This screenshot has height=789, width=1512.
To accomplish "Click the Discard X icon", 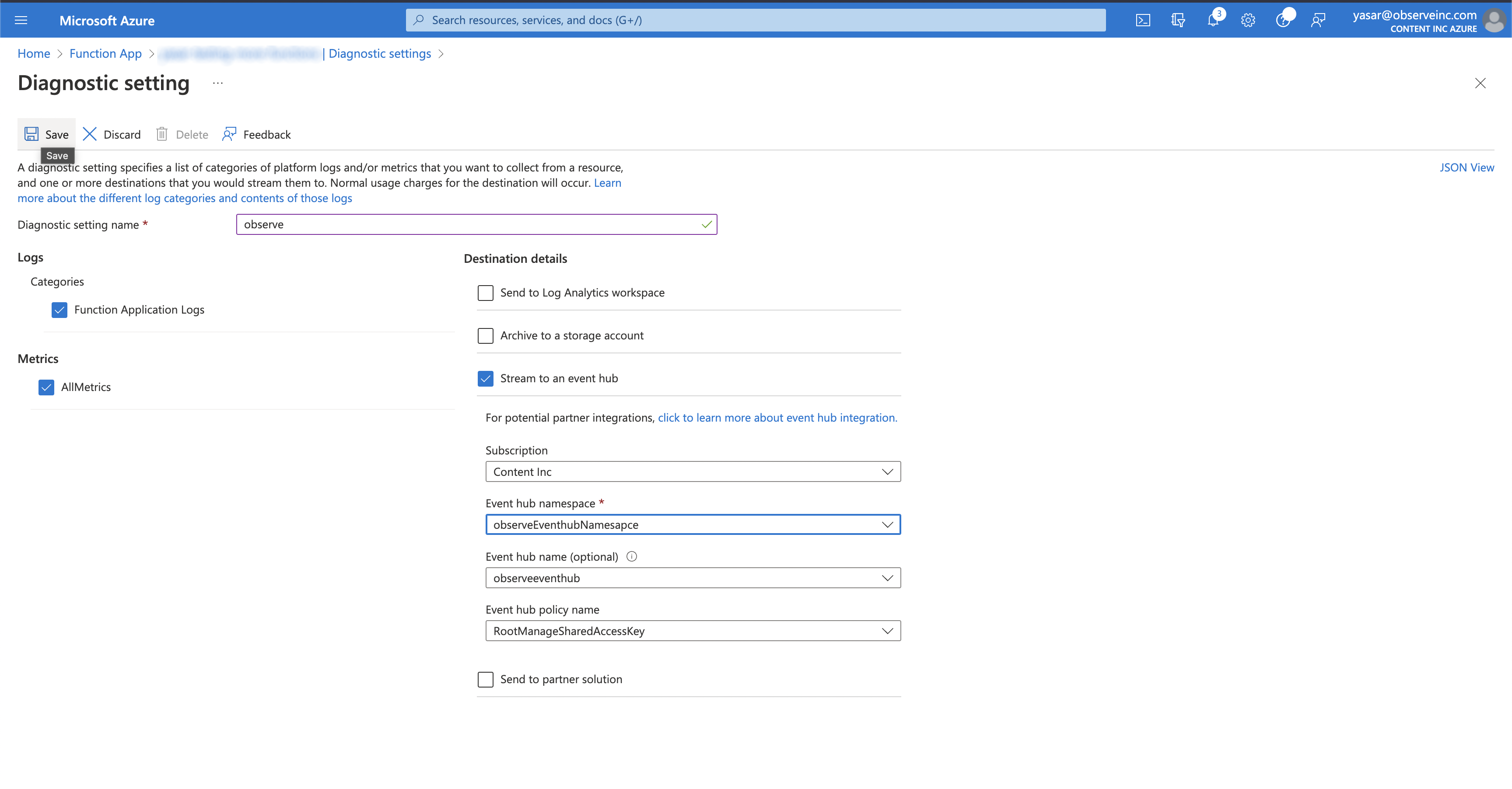I will [89, 134].
